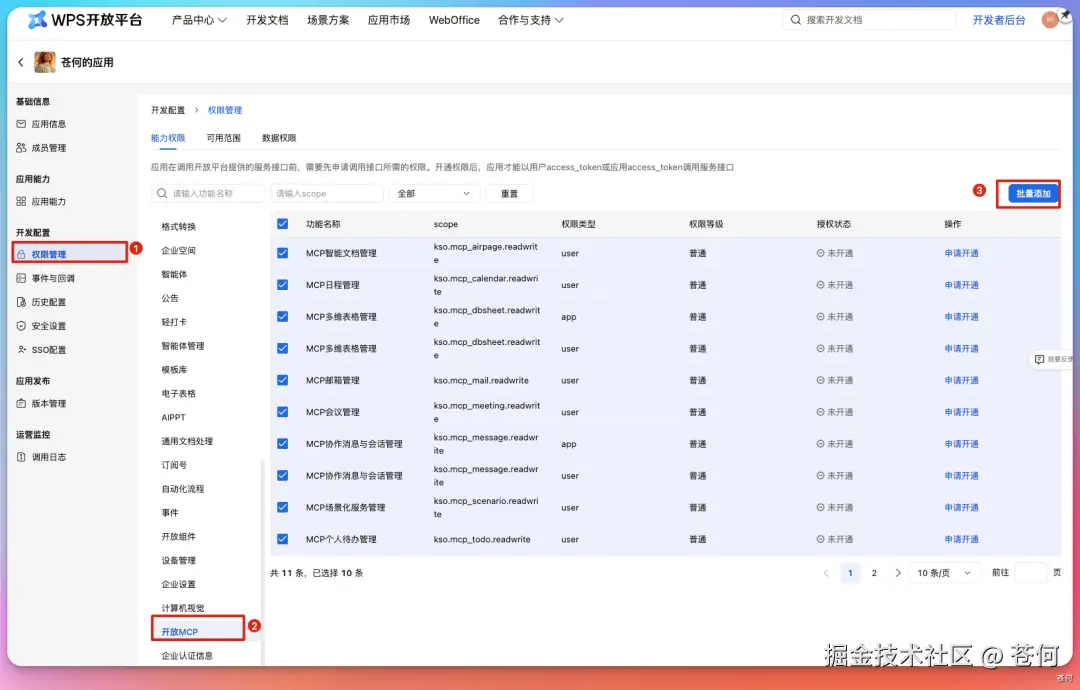
Task: Uncheck the MCP智能文档管理 row checkbox
Action: [282, 253]
